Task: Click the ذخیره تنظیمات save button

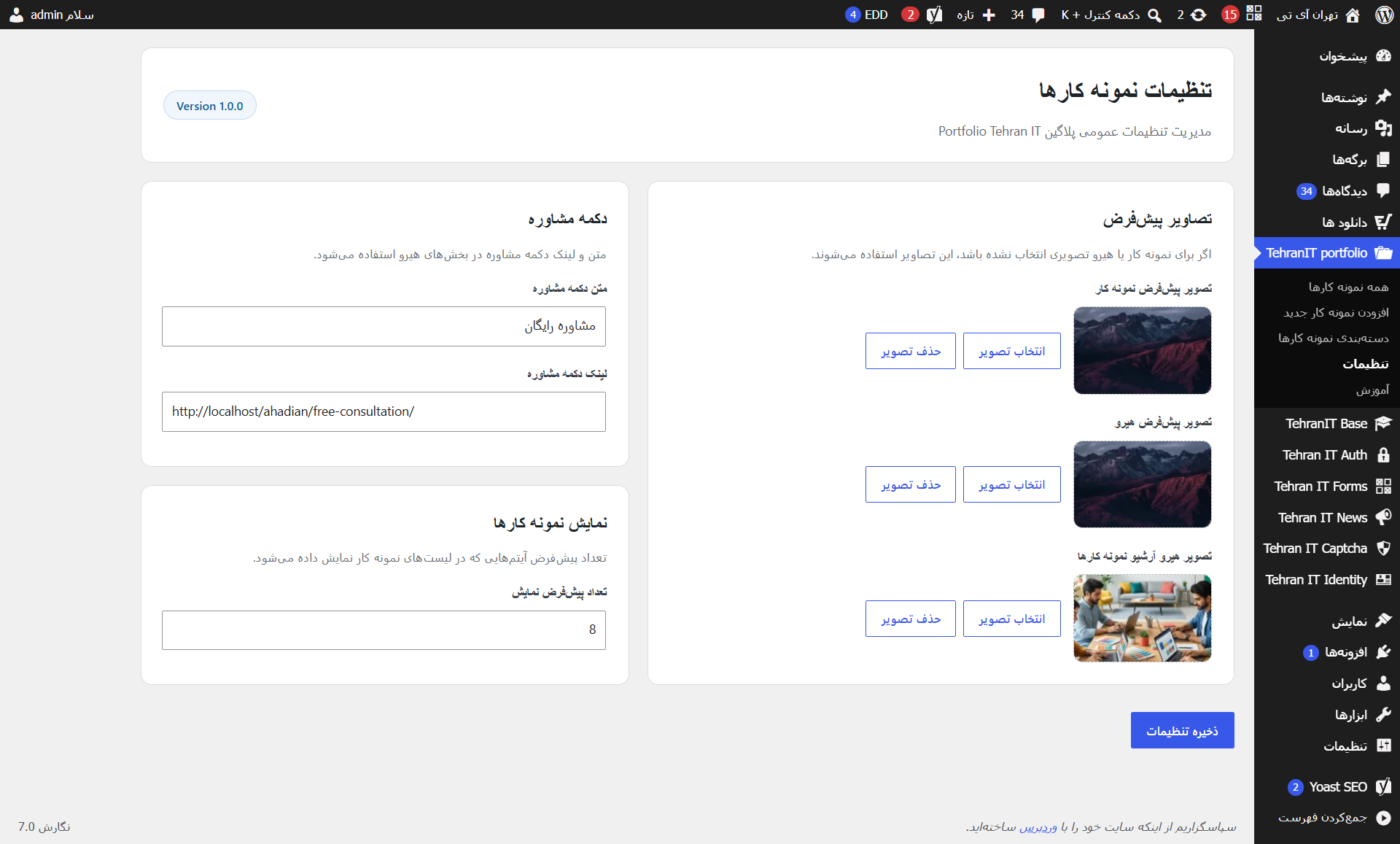Action: pyautogui.click(x=1182, y=730)
